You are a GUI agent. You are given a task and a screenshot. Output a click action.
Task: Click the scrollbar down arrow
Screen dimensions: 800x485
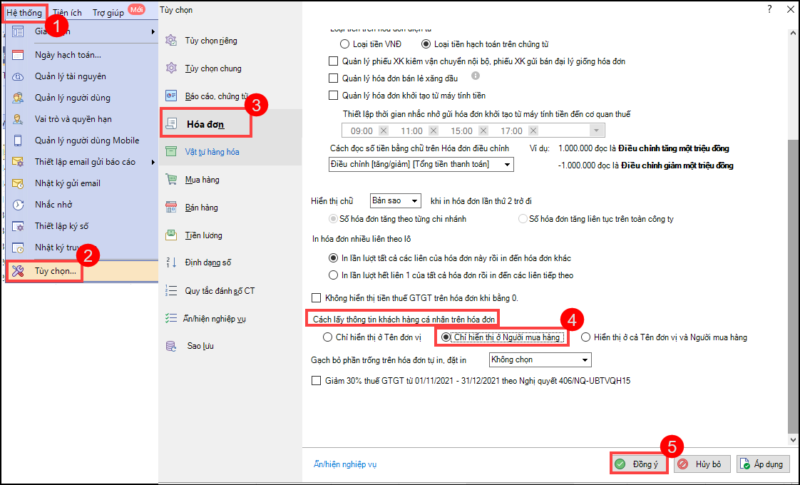(793, 439)
